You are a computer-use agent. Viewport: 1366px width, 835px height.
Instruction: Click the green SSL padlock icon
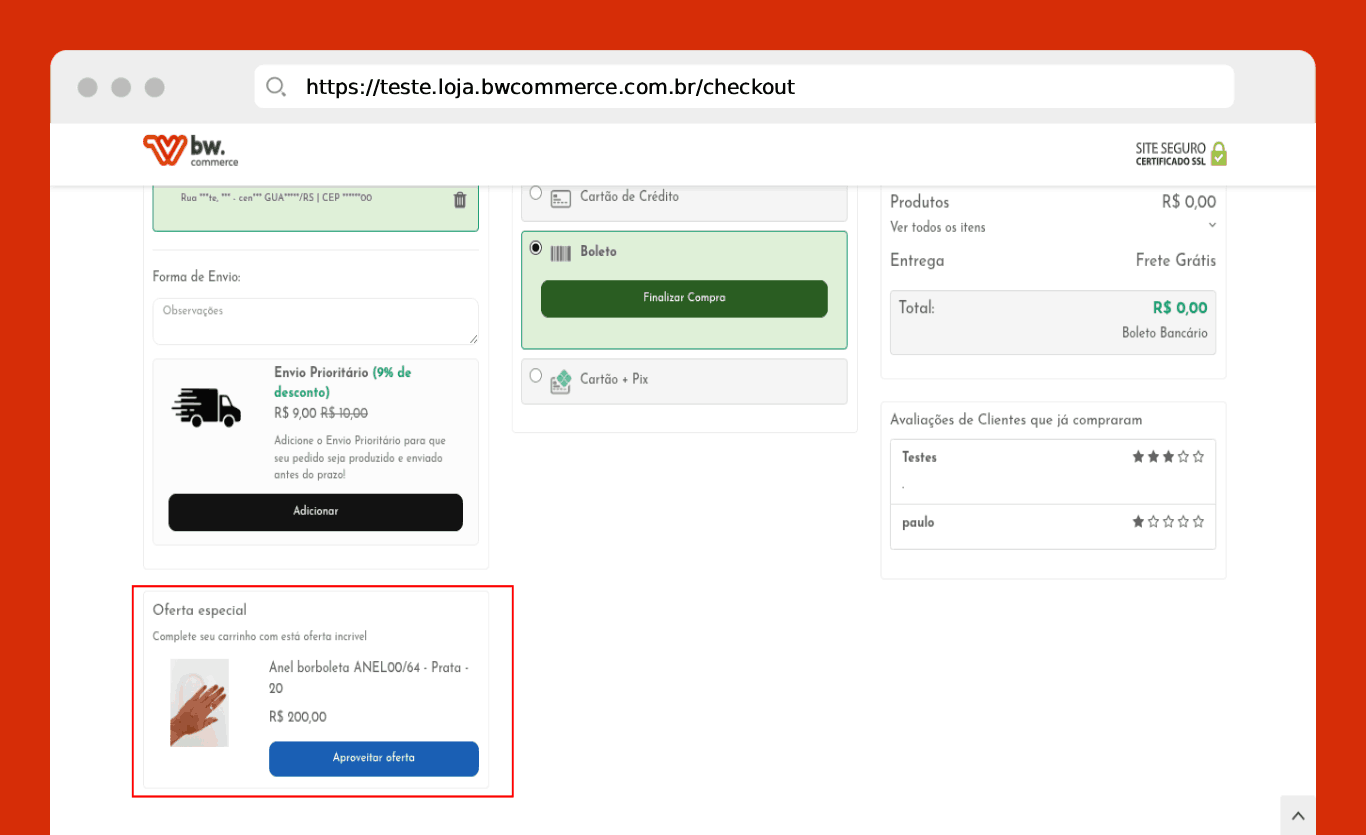(x=1218, y=153)
